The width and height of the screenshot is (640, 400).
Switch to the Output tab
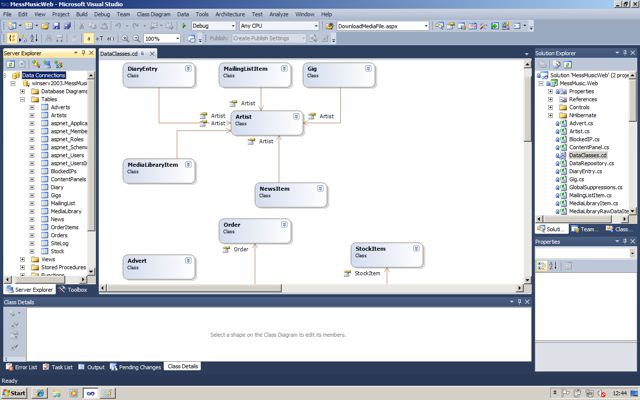pyautogui.click(x=91, y=367)
